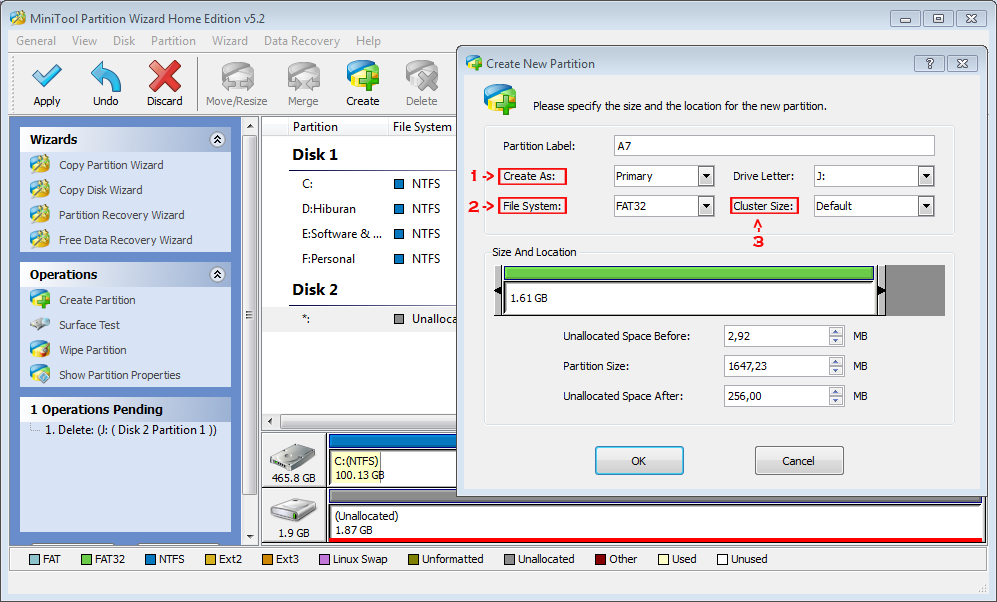Screen dimensions: 997x602
Task: Decrease Unallocated Space After with spinner
Action: click(836, 400)
